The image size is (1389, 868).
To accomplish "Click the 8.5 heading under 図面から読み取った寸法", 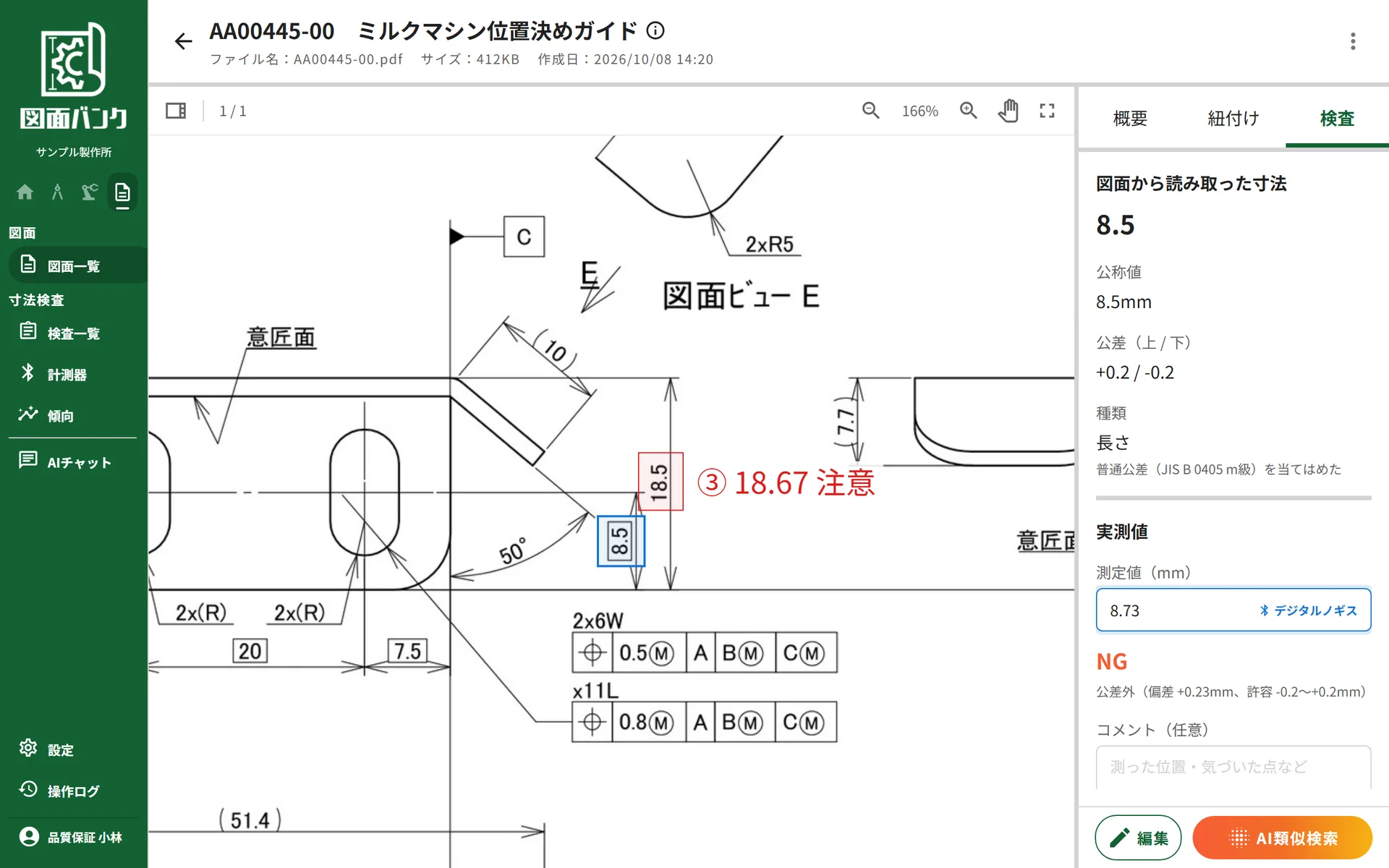I will pos(1116,225).
